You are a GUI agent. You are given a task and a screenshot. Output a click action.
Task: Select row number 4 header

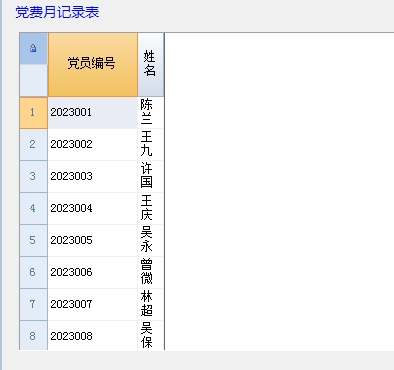point(33,209)
